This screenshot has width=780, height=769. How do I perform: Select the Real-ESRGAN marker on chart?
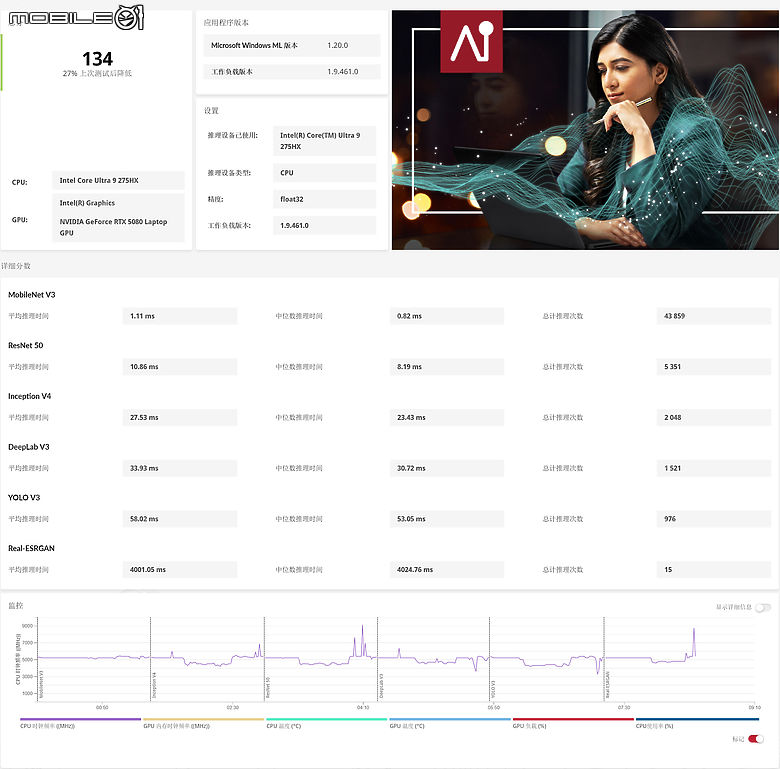[x=607, y=685]
